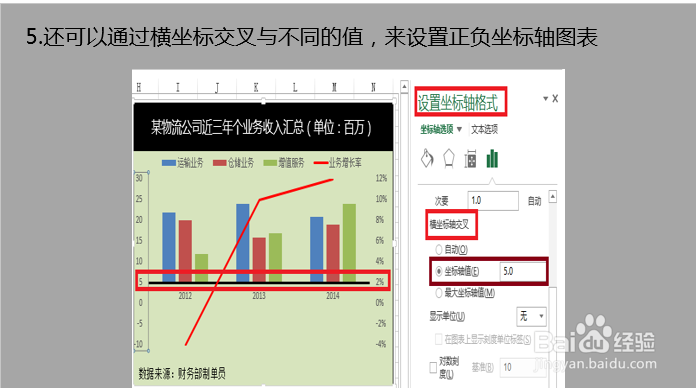Viewport: 696px width, 388px height.
Task: Switch to the 文本选项 tab
Action: (x=484, y=129)
